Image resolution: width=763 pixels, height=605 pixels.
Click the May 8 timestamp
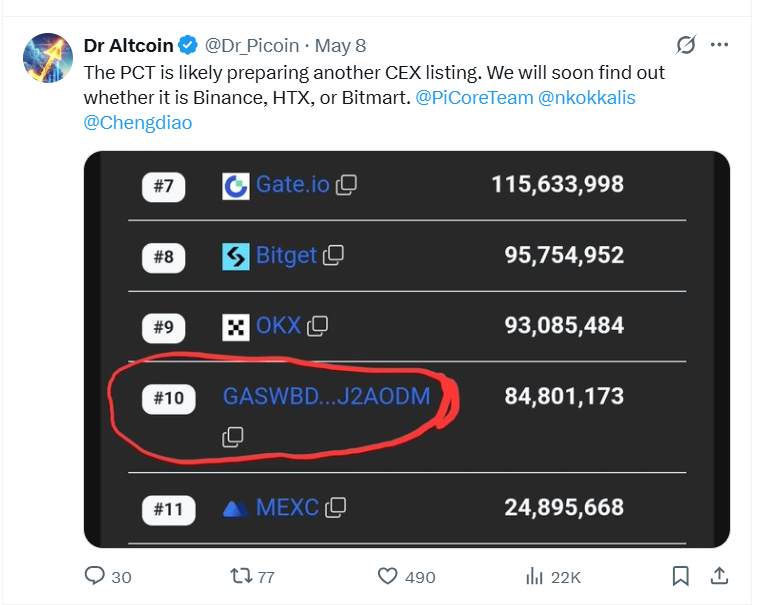pyautogui.click(x=341, y=45)
